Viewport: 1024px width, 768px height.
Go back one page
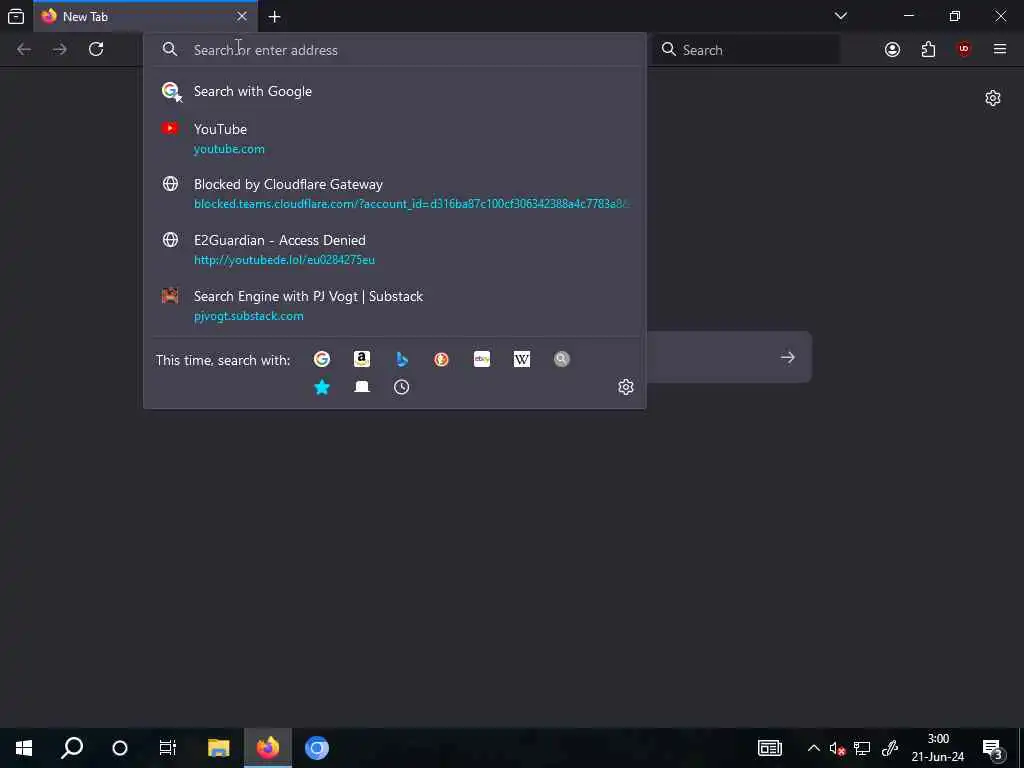[x=24, y=50]
